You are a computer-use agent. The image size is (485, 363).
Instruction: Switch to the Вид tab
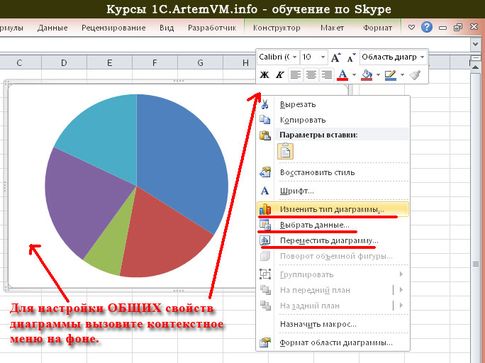tap(166, 28)
